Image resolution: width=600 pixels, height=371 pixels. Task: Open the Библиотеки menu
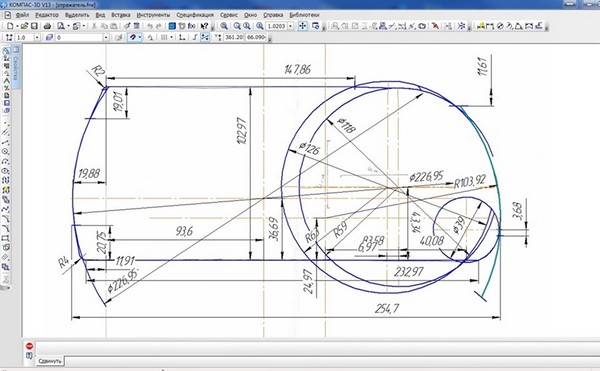(304, 15)
